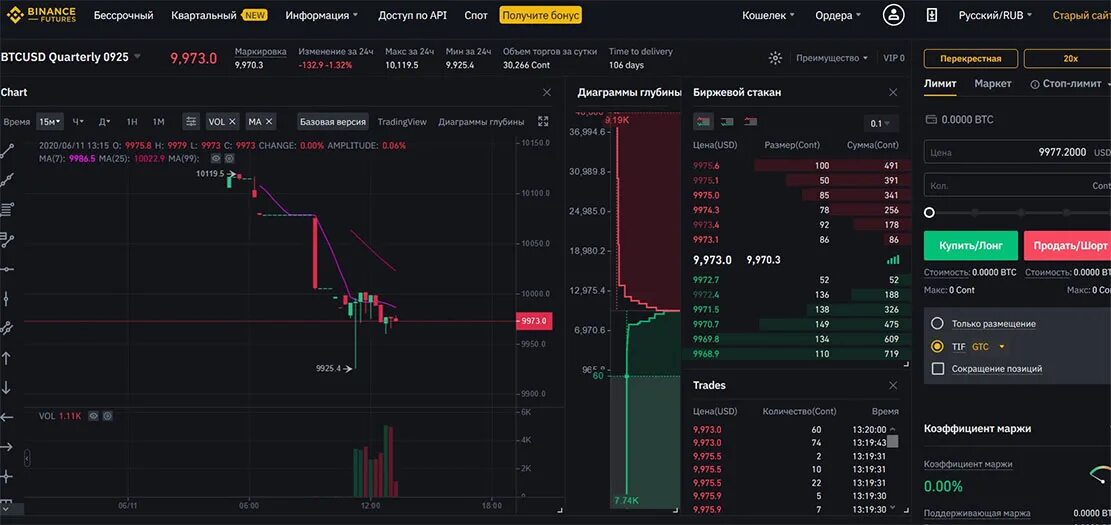Close the Chart panel
This screenshot has width=1111, height=525.
point(547,92)
